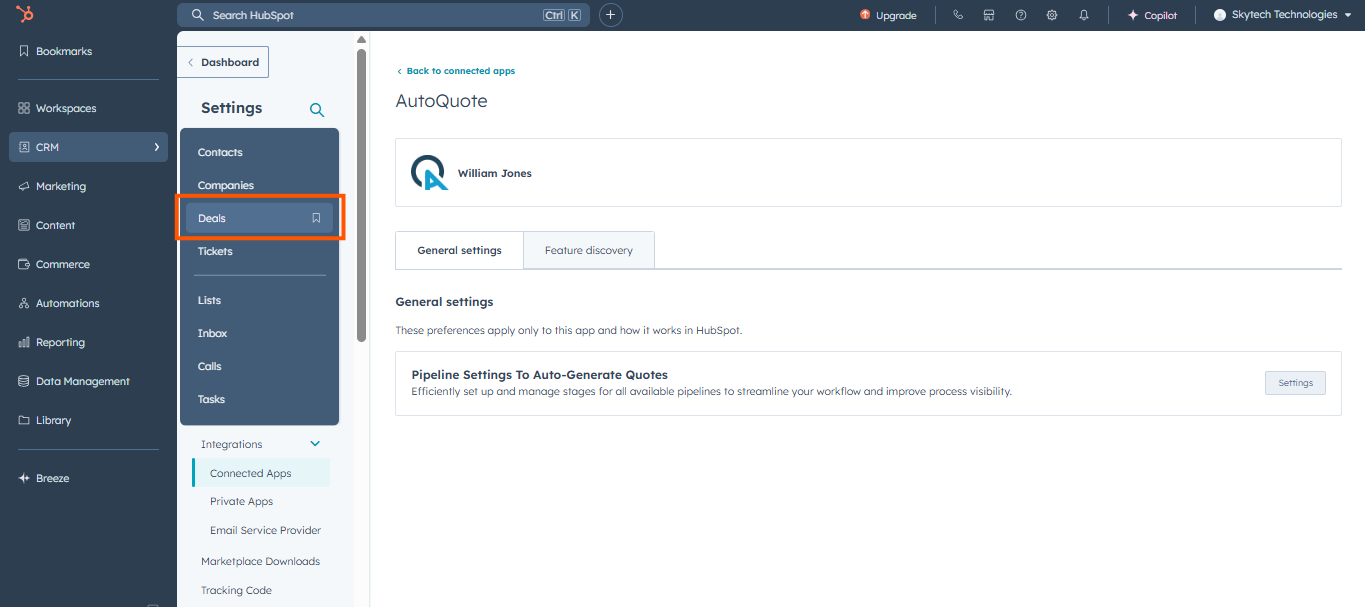Open the plus create menu
1365x607 pixels.
[610, 14]
